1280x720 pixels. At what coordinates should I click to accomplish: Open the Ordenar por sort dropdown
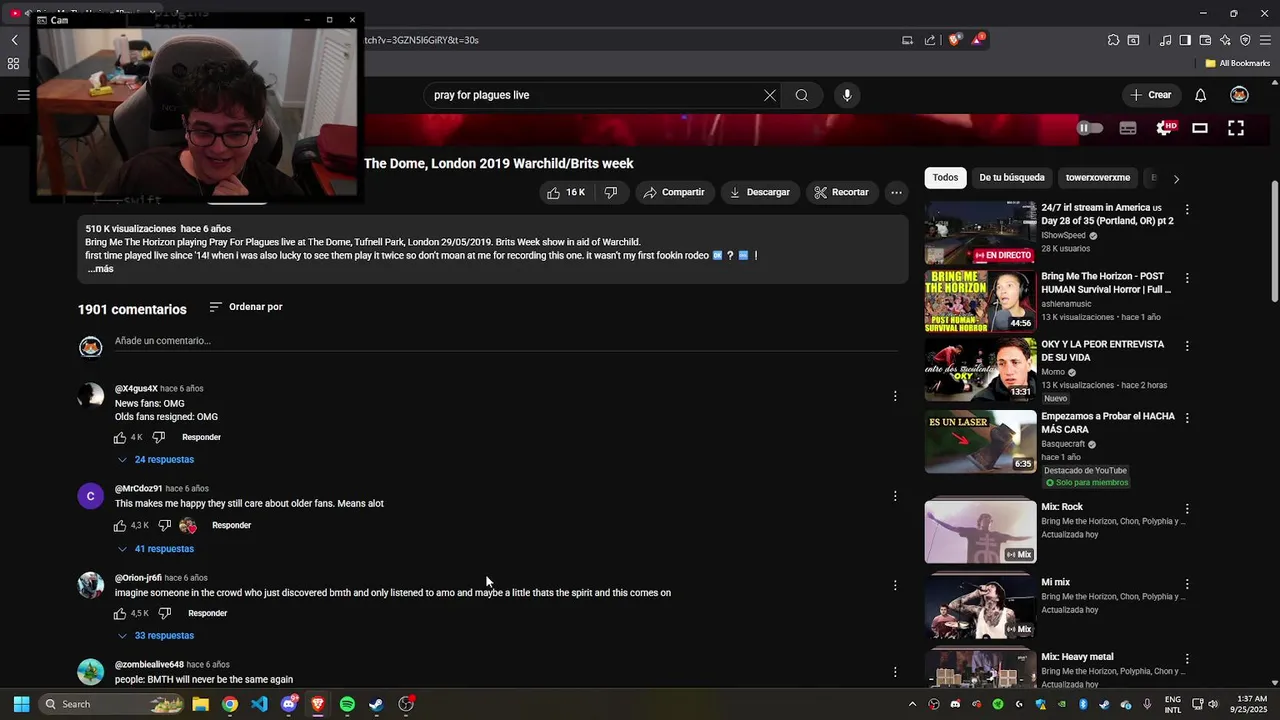pos(246,307)
